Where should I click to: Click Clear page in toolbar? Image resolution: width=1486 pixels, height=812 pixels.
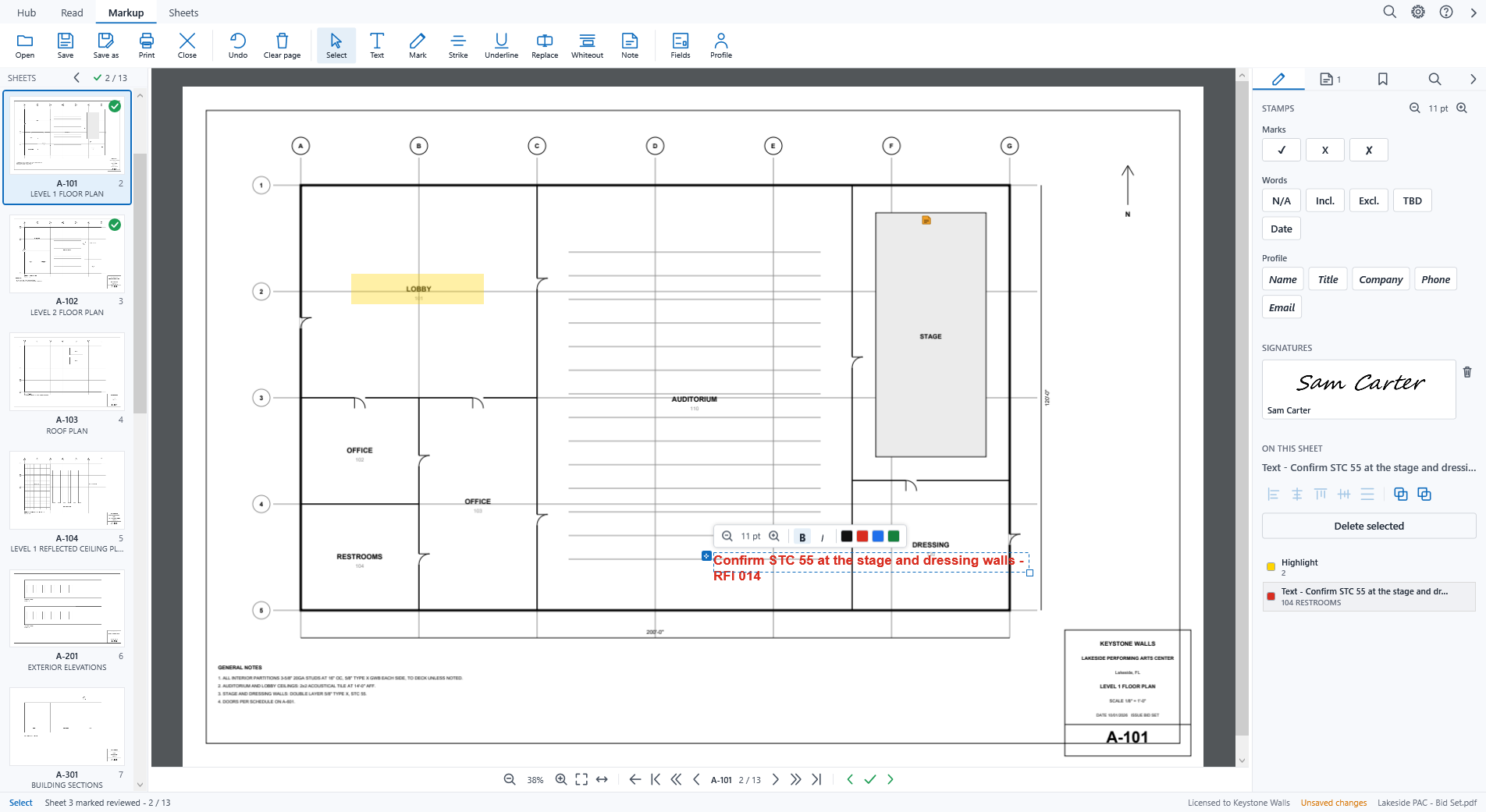click(282, 45)
